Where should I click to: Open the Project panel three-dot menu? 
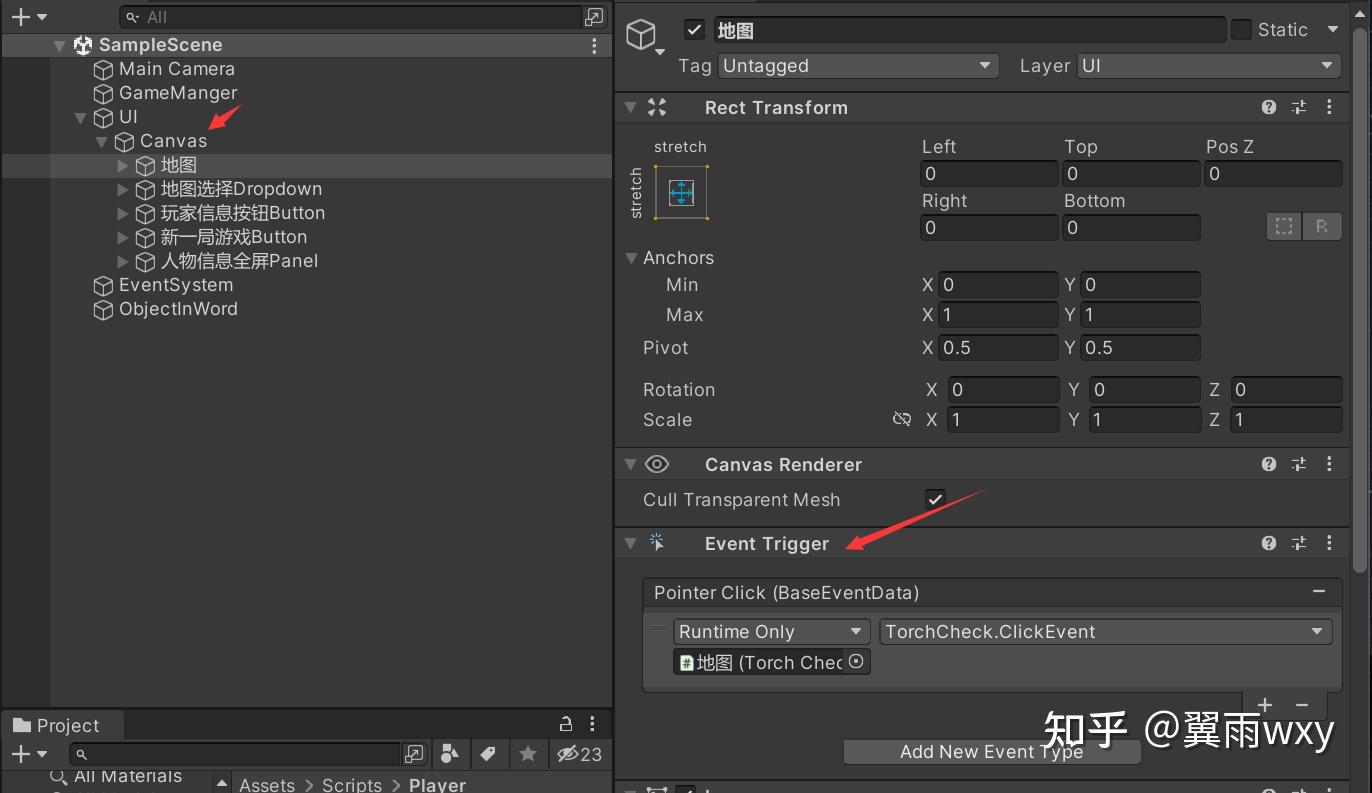click(594, 724)
